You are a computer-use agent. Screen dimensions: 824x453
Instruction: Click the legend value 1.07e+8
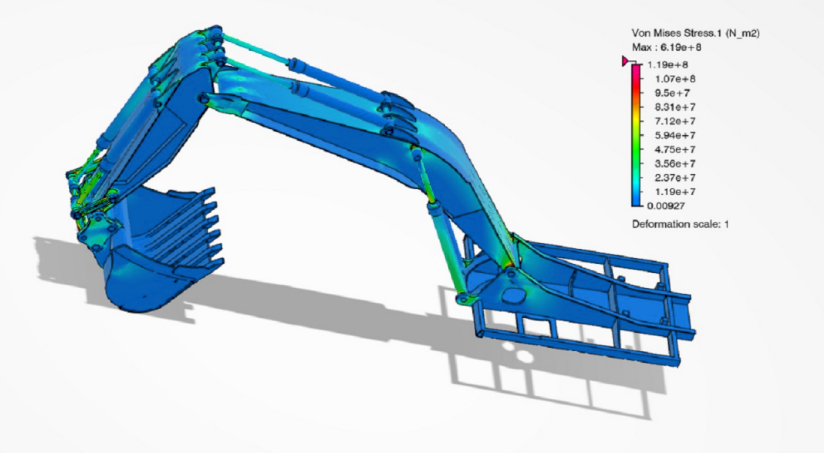tap(675, 79)
